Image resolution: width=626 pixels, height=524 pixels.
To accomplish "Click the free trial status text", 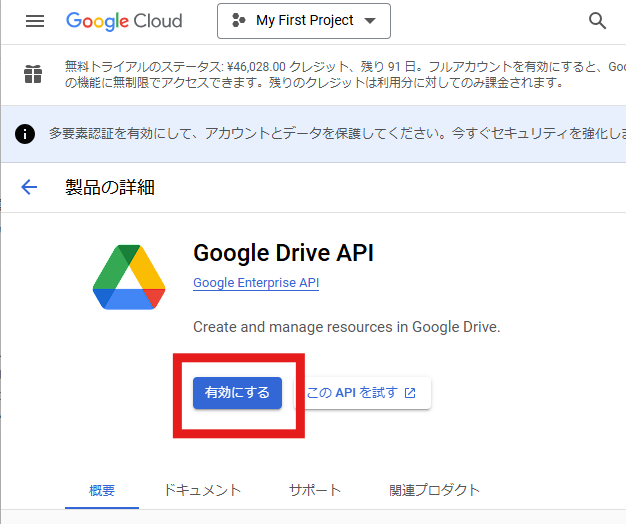I will click(x=345, y=74).
